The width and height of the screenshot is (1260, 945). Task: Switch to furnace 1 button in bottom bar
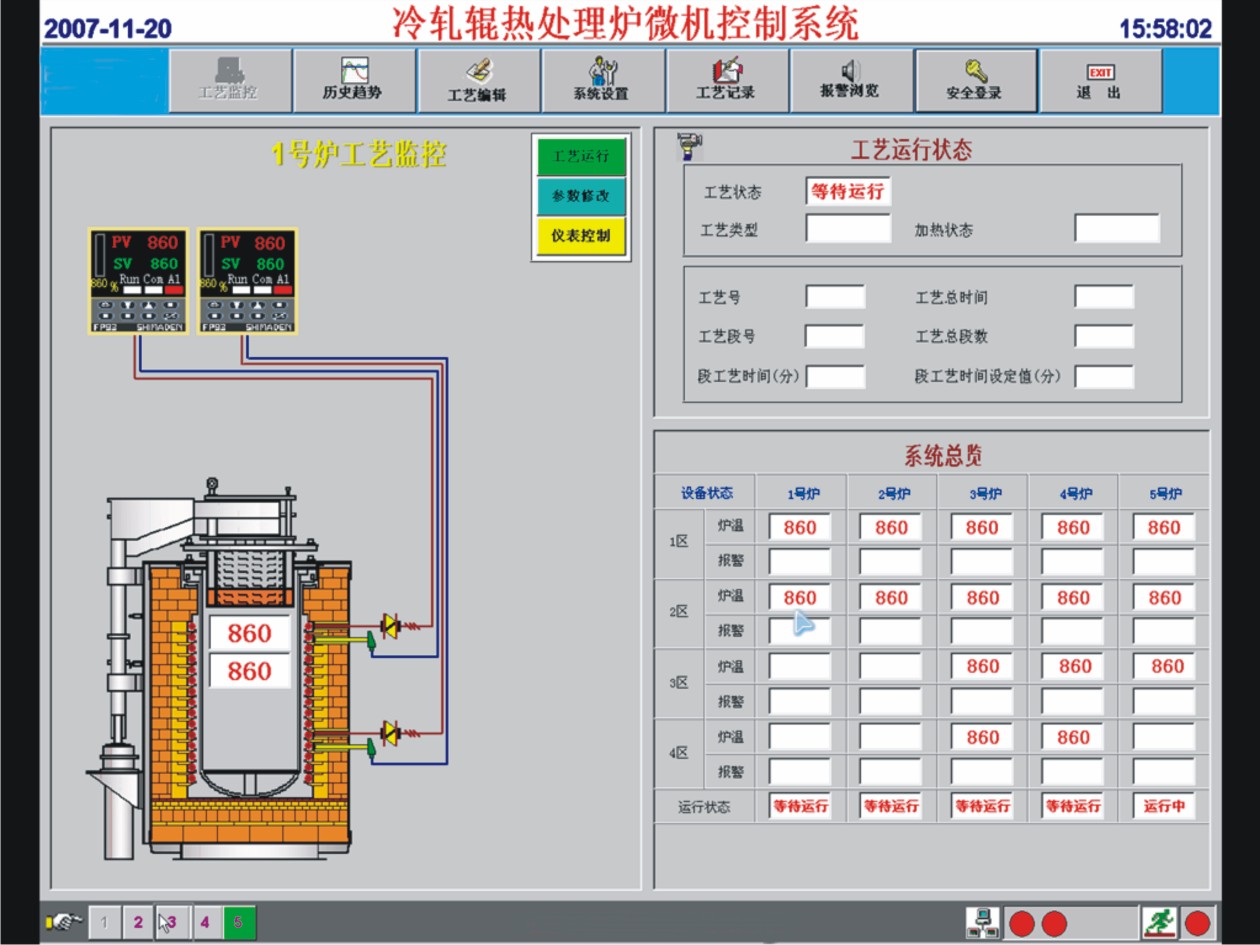coord(104,922)
